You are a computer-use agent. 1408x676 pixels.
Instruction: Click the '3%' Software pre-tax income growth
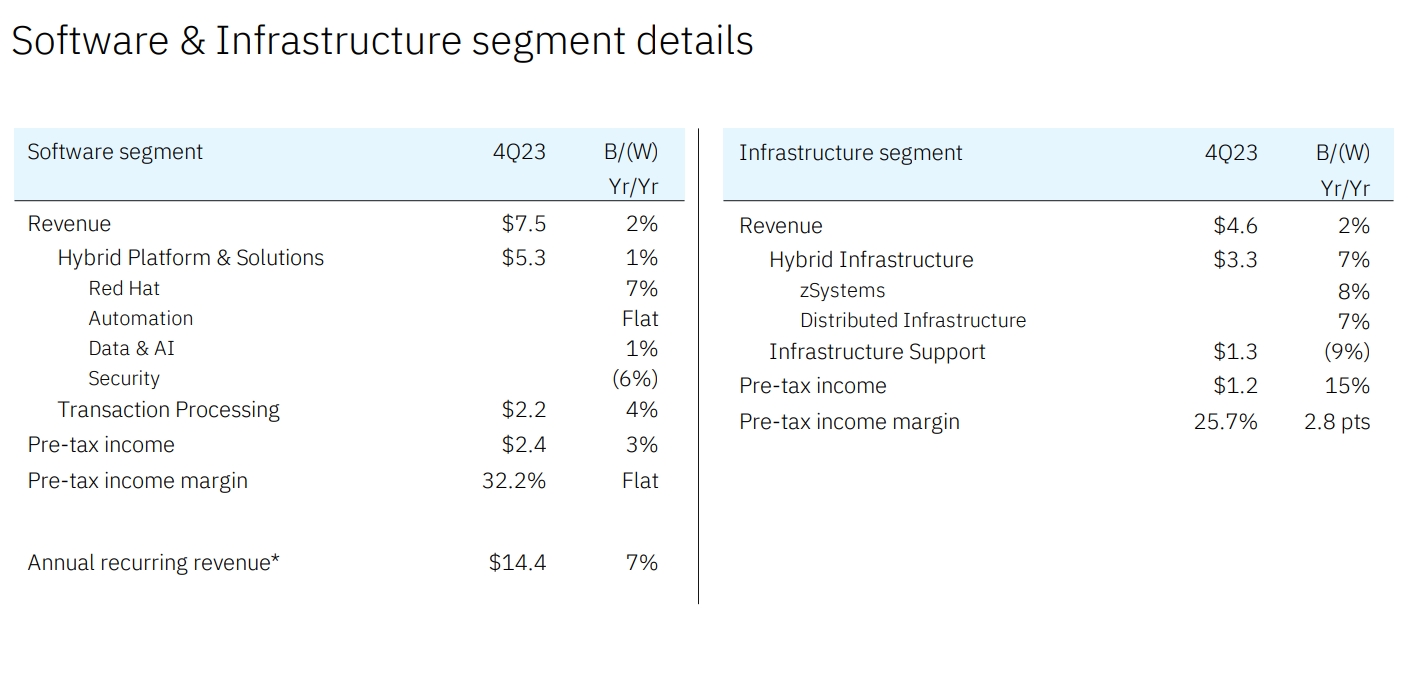coord(642,445)
